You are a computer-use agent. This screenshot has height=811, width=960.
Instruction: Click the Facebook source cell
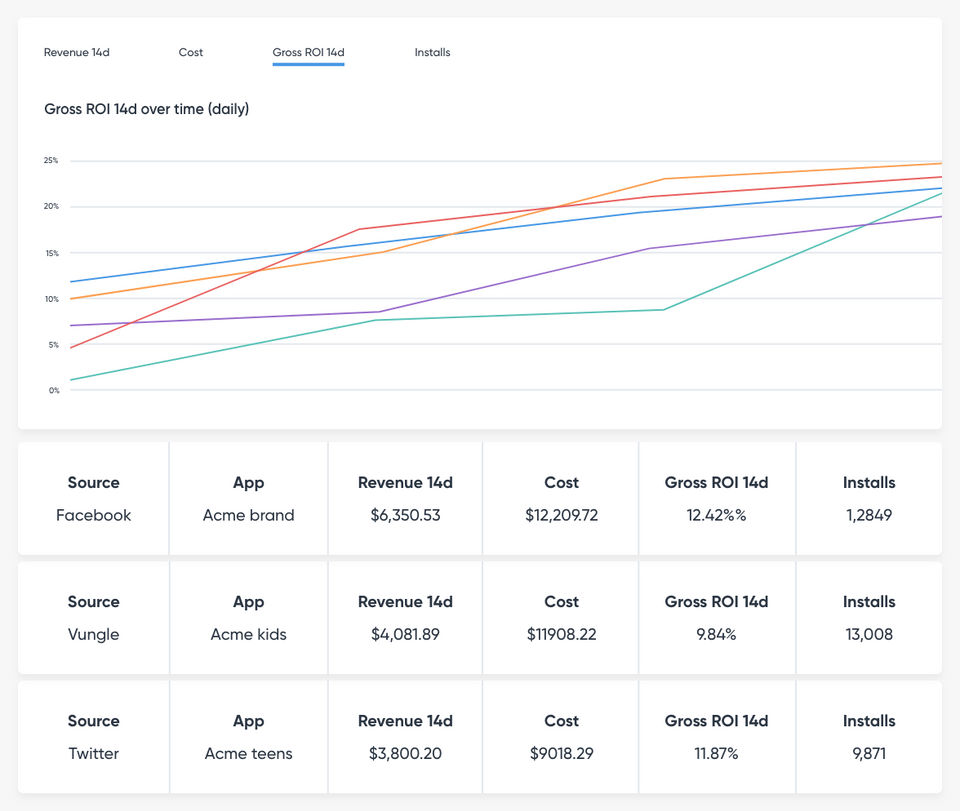point(94,515)
